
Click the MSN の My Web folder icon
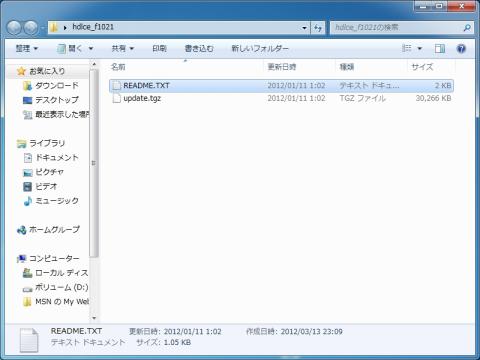pos(27,302)
